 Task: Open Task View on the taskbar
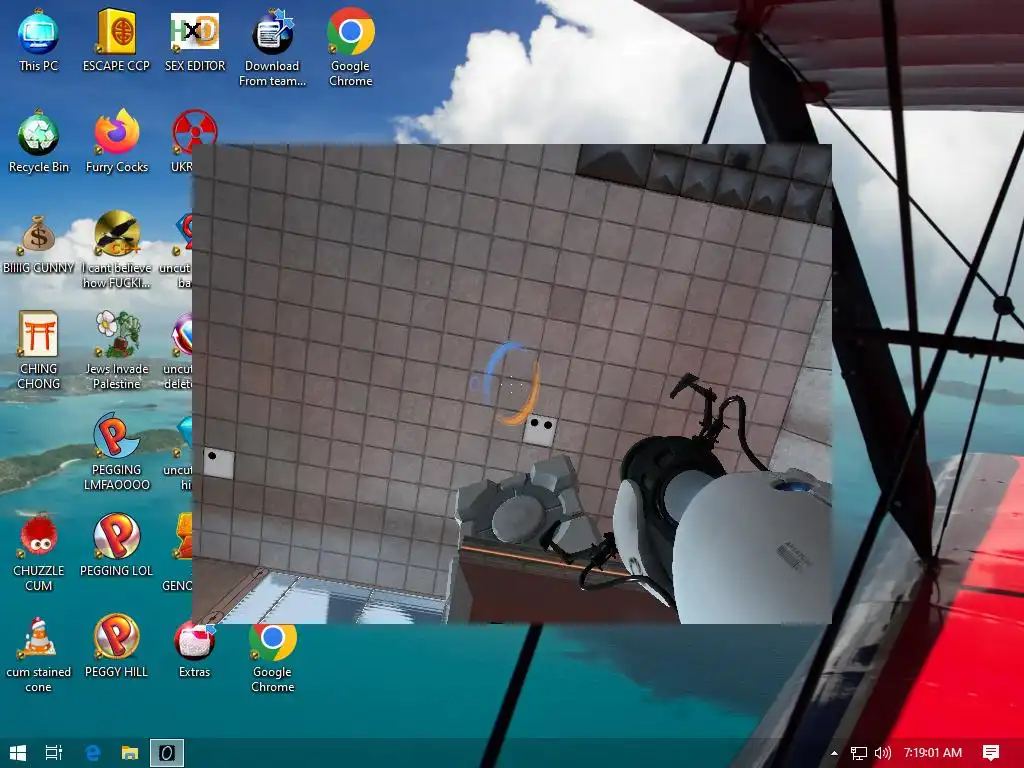point(54,753)
